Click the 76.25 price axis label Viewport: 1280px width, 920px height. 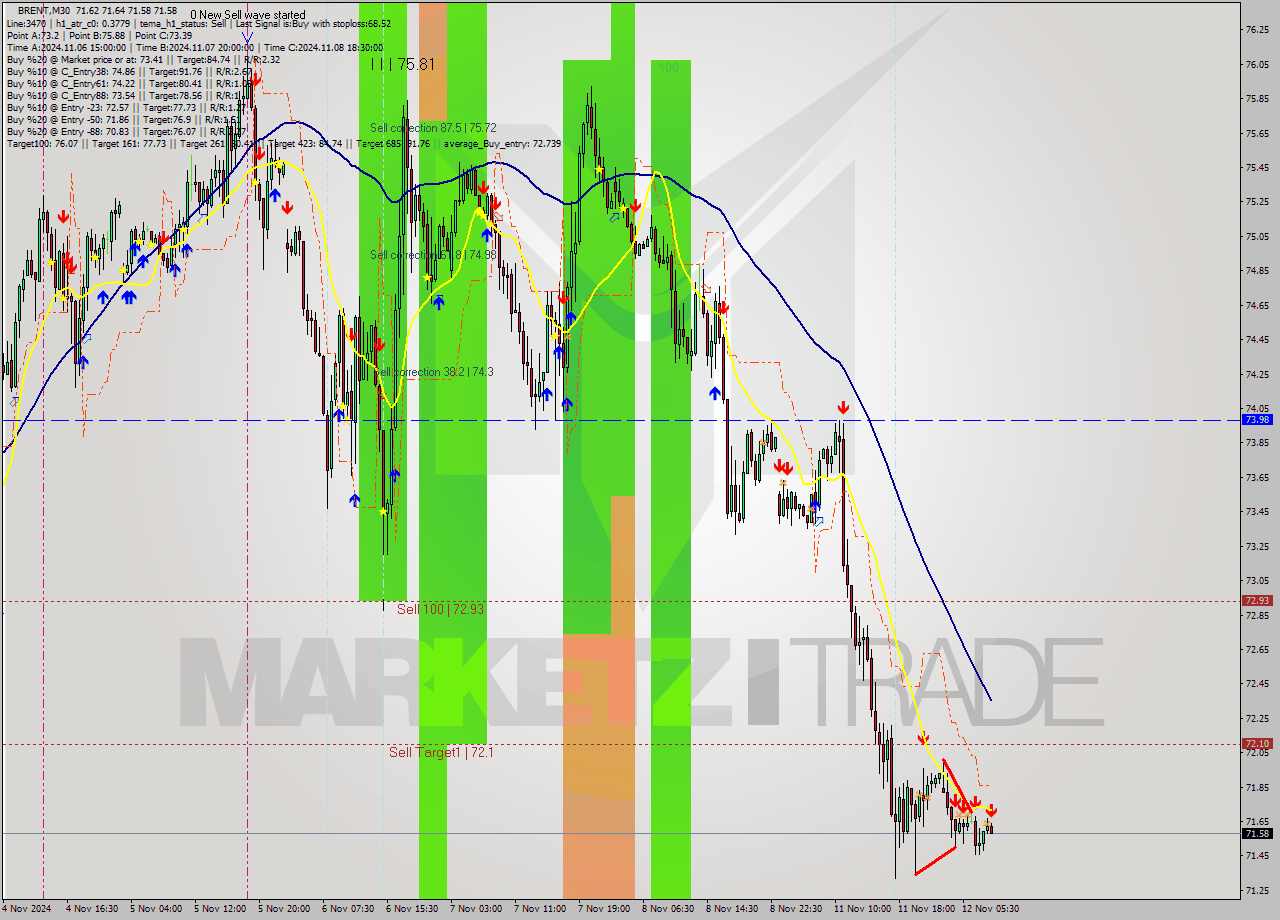point(1257,30)
